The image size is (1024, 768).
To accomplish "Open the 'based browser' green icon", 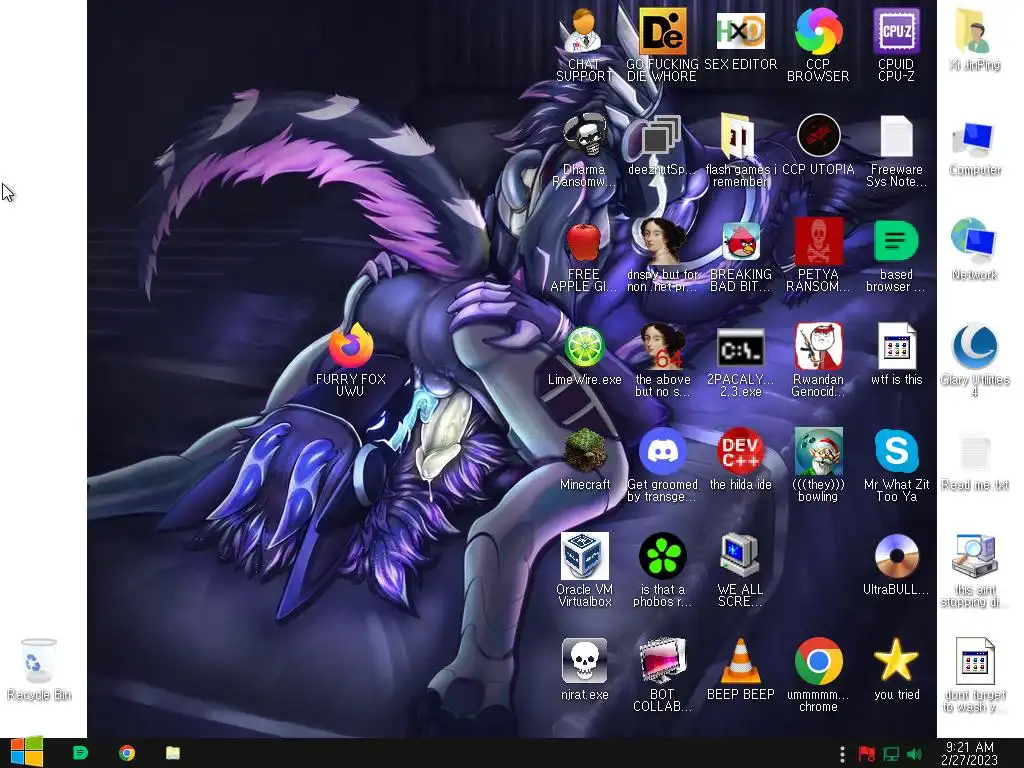I will [x=896, y=256].
